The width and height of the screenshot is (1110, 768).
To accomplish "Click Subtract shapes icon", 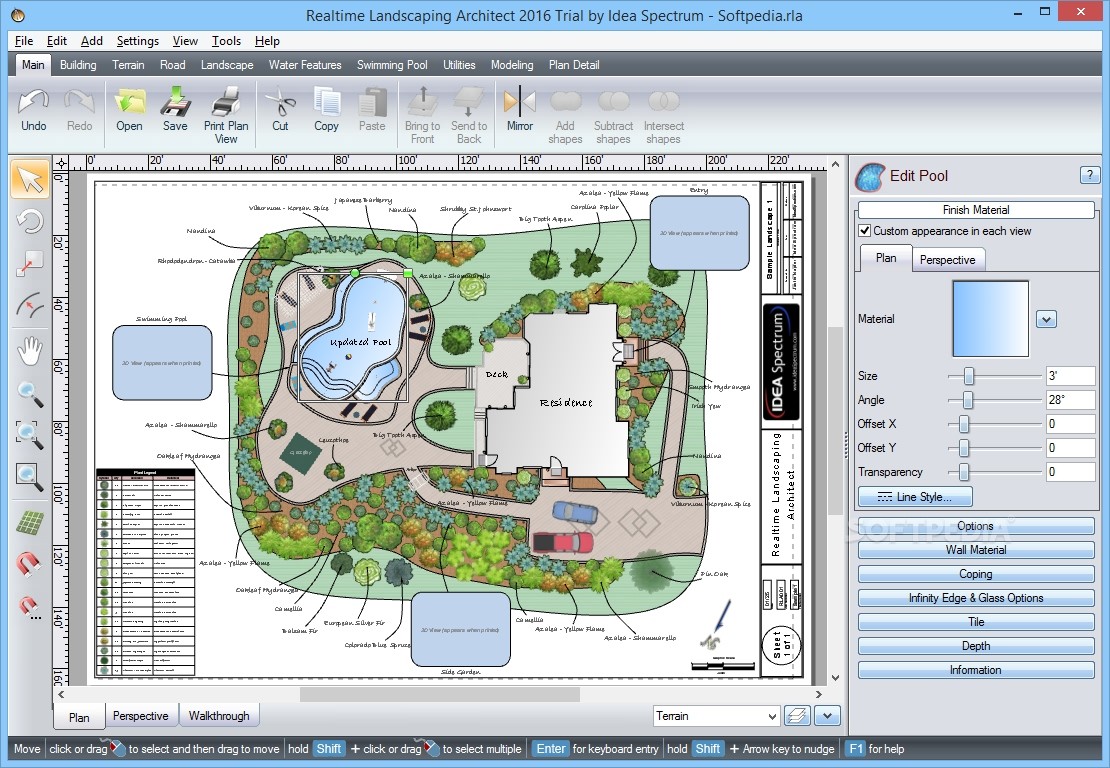I will (613, 115).
